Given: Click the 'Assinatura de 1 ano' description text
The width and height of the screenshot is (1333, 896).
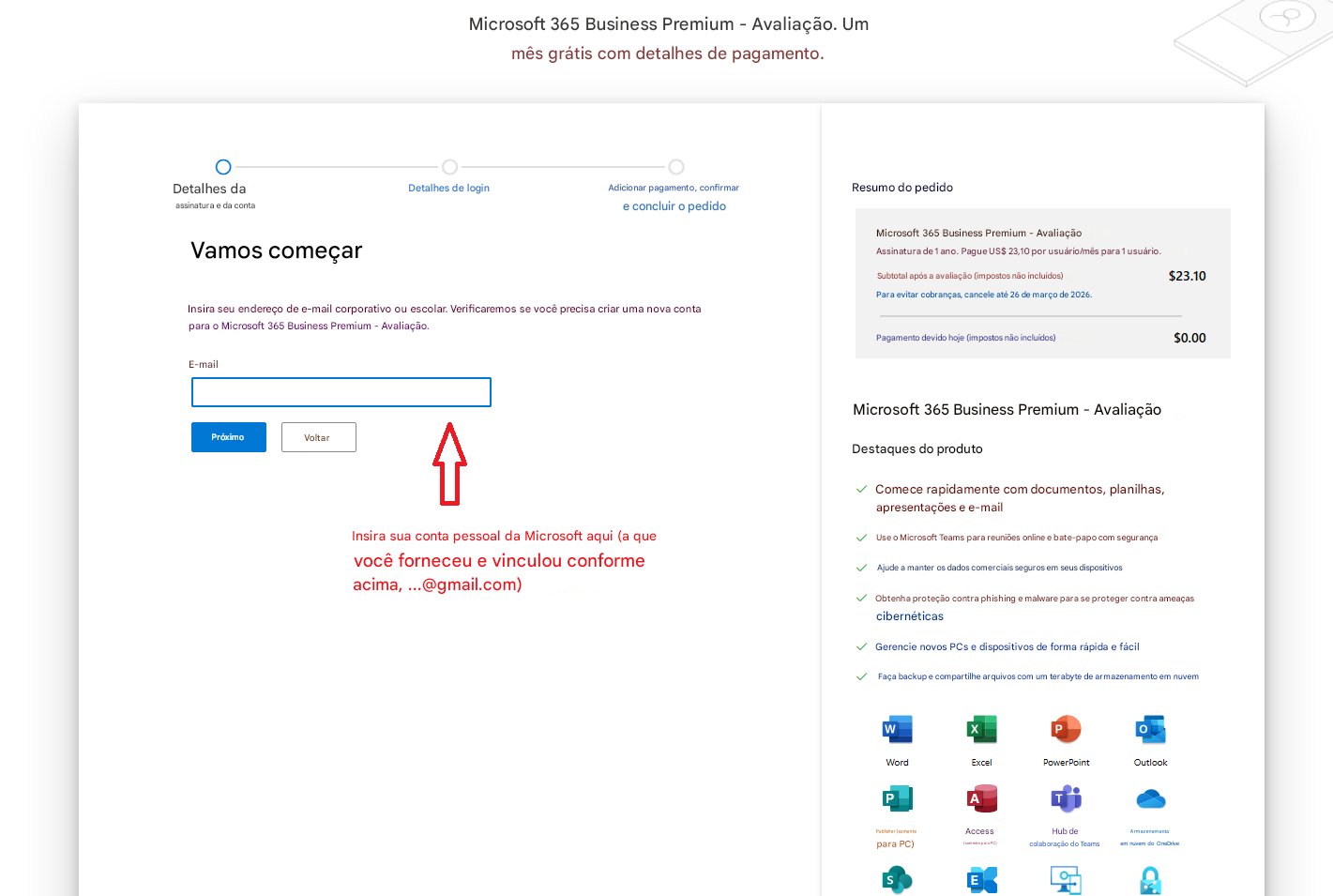Looking at the screenshot, I should pos(1019,251).
